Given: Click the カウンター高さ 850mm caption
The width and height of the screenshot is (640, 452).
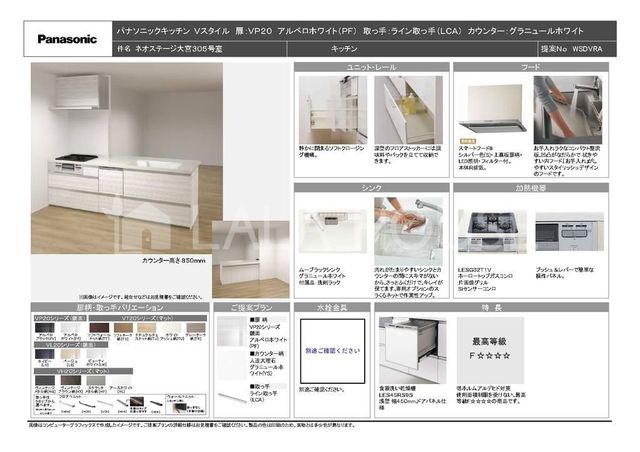Looking at the screenshot, I should [173, 261].
